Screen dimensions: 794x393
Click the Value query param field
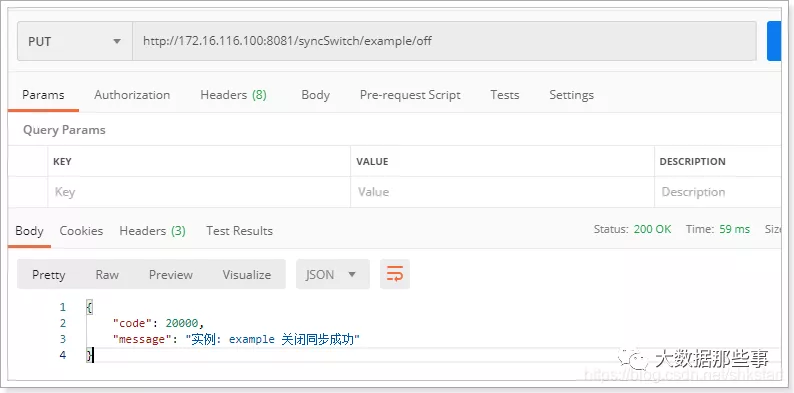tap(502, 192)
